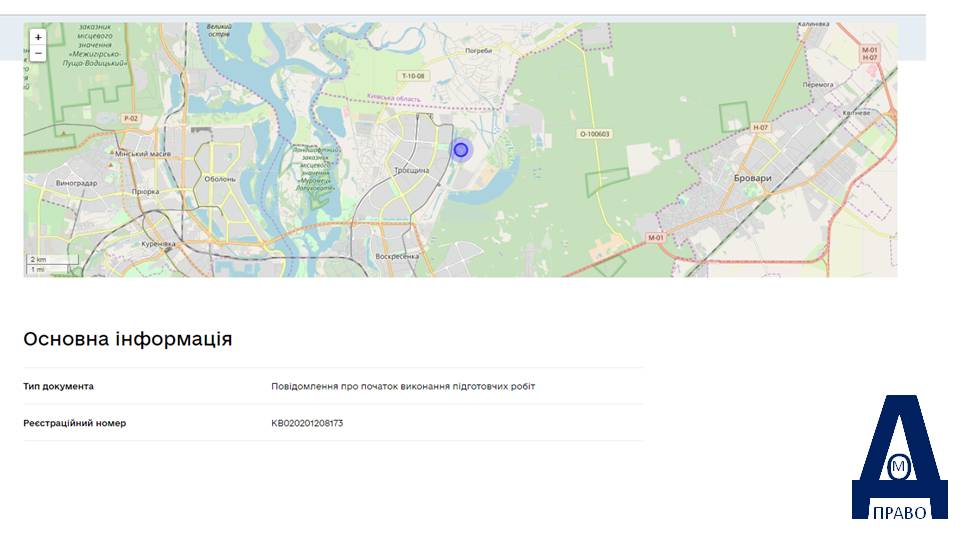Click the T-10-08 road shield
960x540 pixels.
pos(413,76)
